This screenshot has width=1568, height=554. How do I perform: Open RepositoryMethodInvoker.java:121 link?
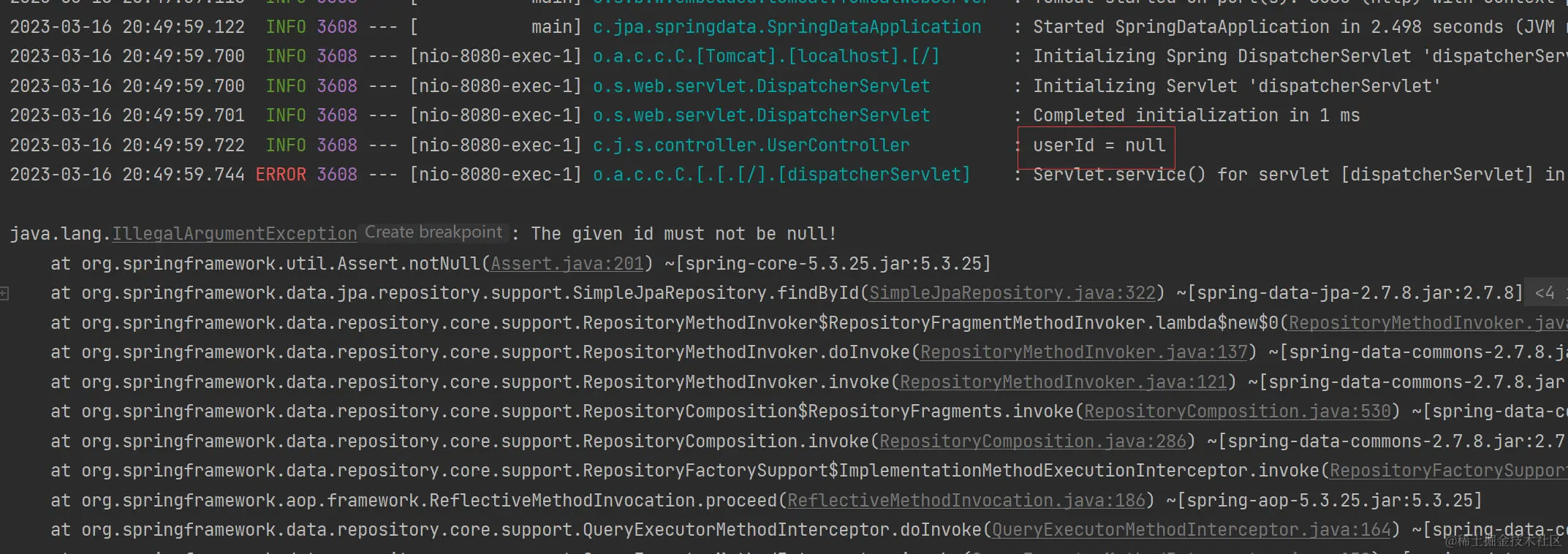(1064, 382)
